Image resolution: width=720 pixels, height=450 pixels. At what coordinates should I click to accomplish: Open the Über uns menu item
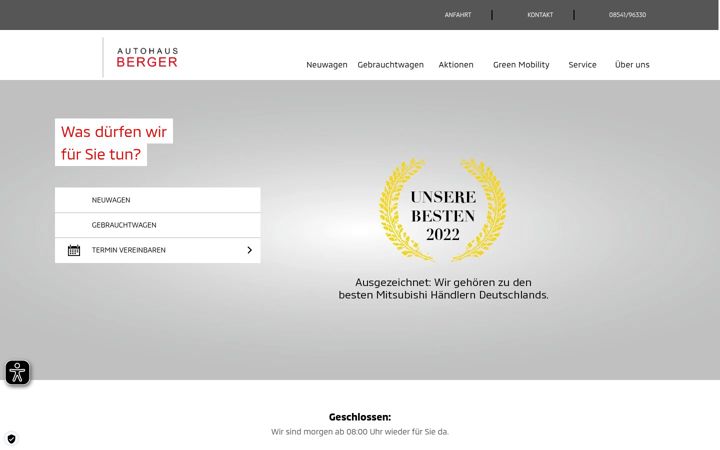(632, 65)
